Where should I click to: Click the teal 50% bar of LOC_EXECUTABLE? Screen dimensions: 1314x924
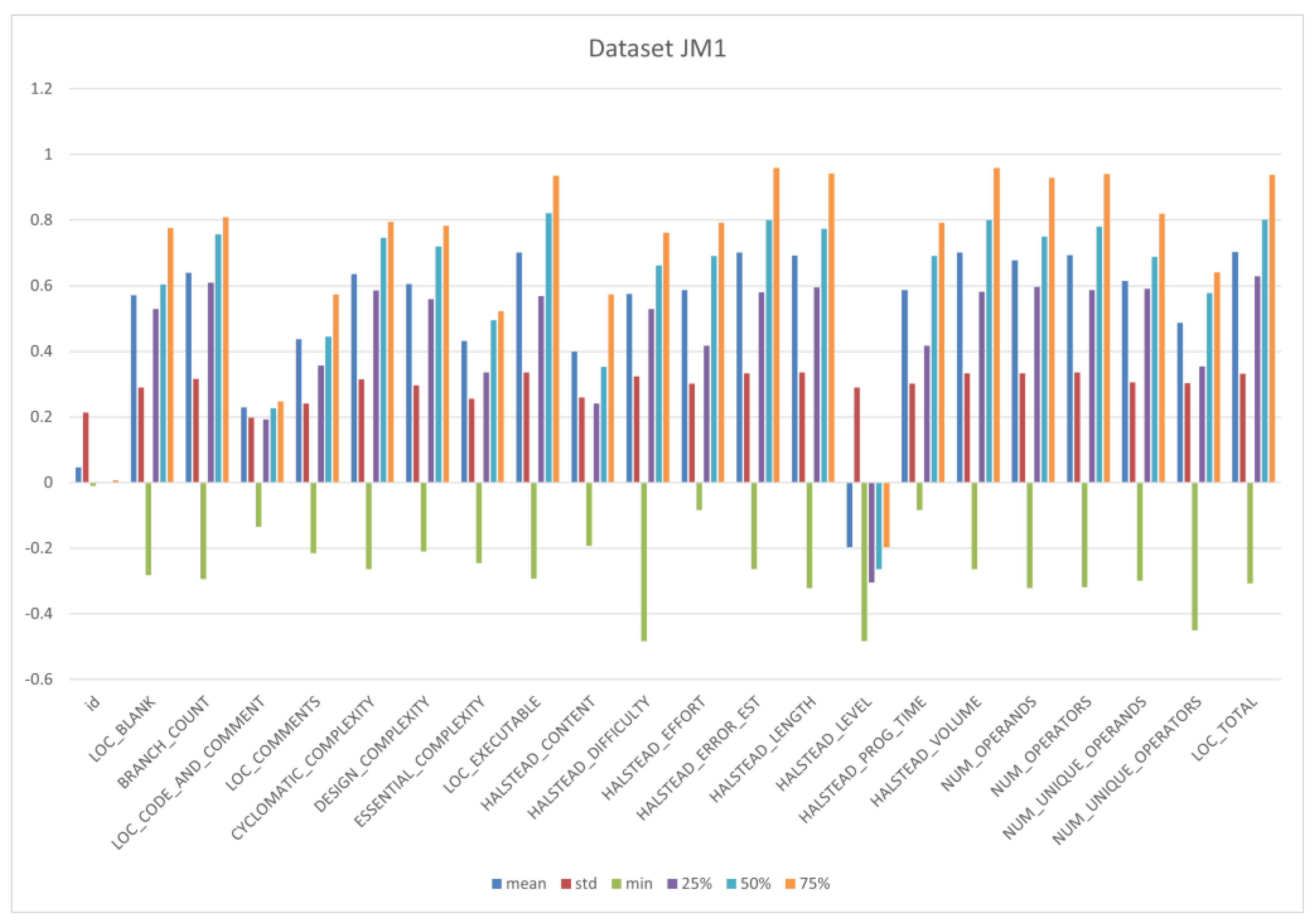(x=548, y=347)
